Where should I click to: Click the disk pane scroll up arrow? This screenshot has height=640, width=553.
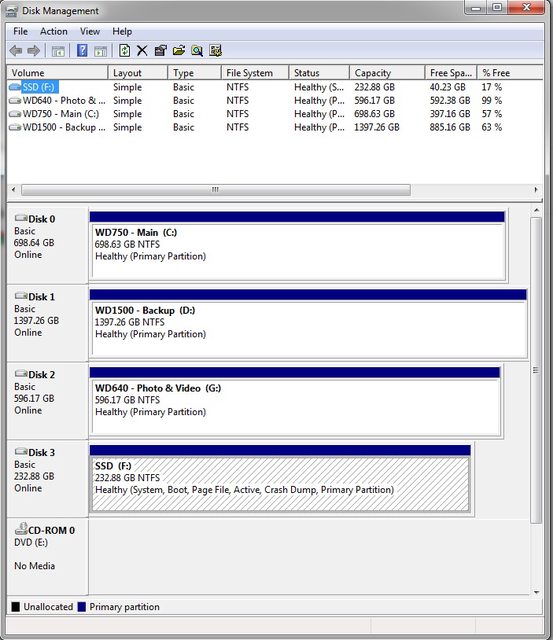point(536,210)
